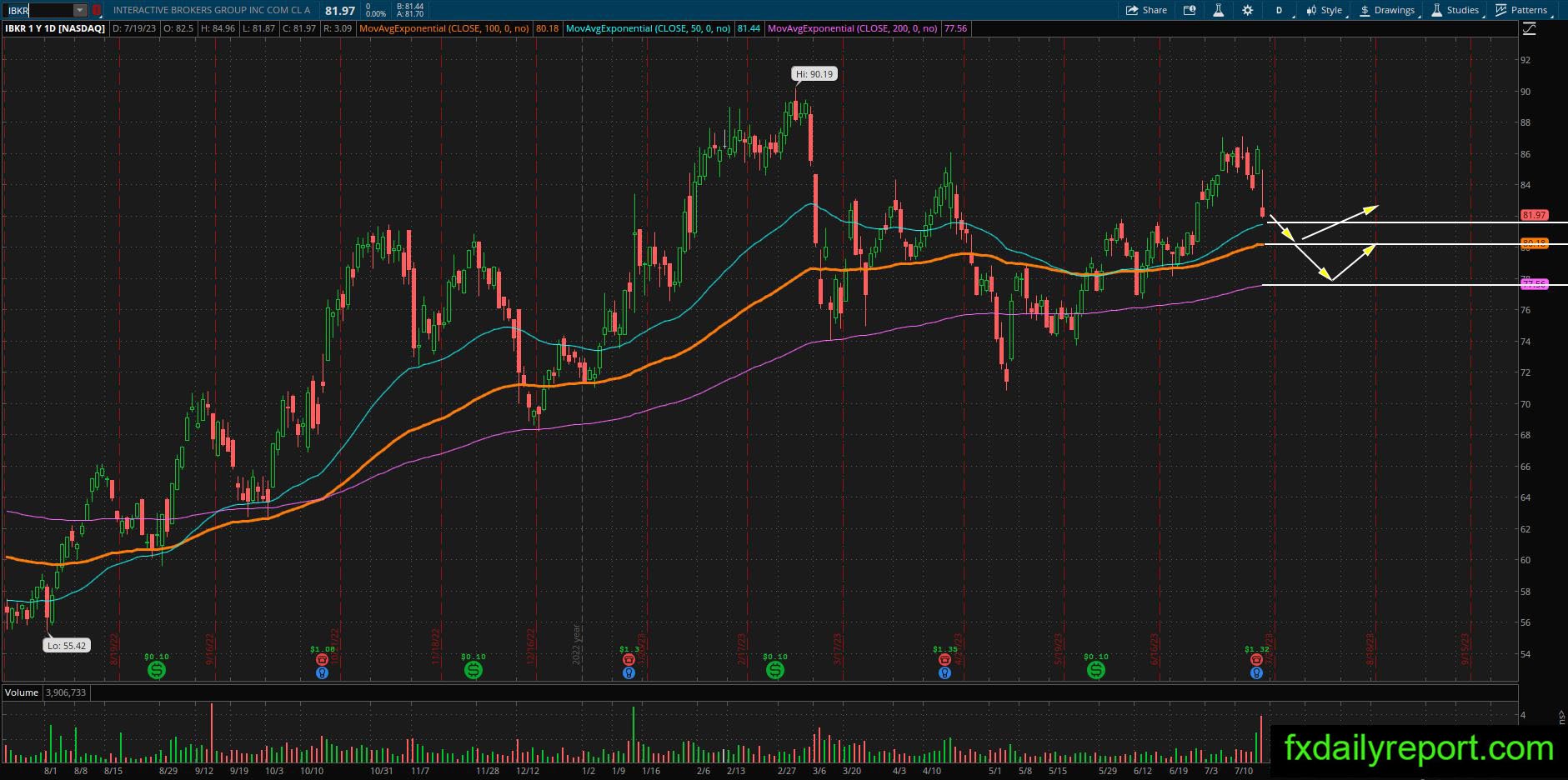Click the red earnings phone icon under $1.32
This screenshot has height=780, width=1568.
pyautogui.click(x=1256, y=659)
